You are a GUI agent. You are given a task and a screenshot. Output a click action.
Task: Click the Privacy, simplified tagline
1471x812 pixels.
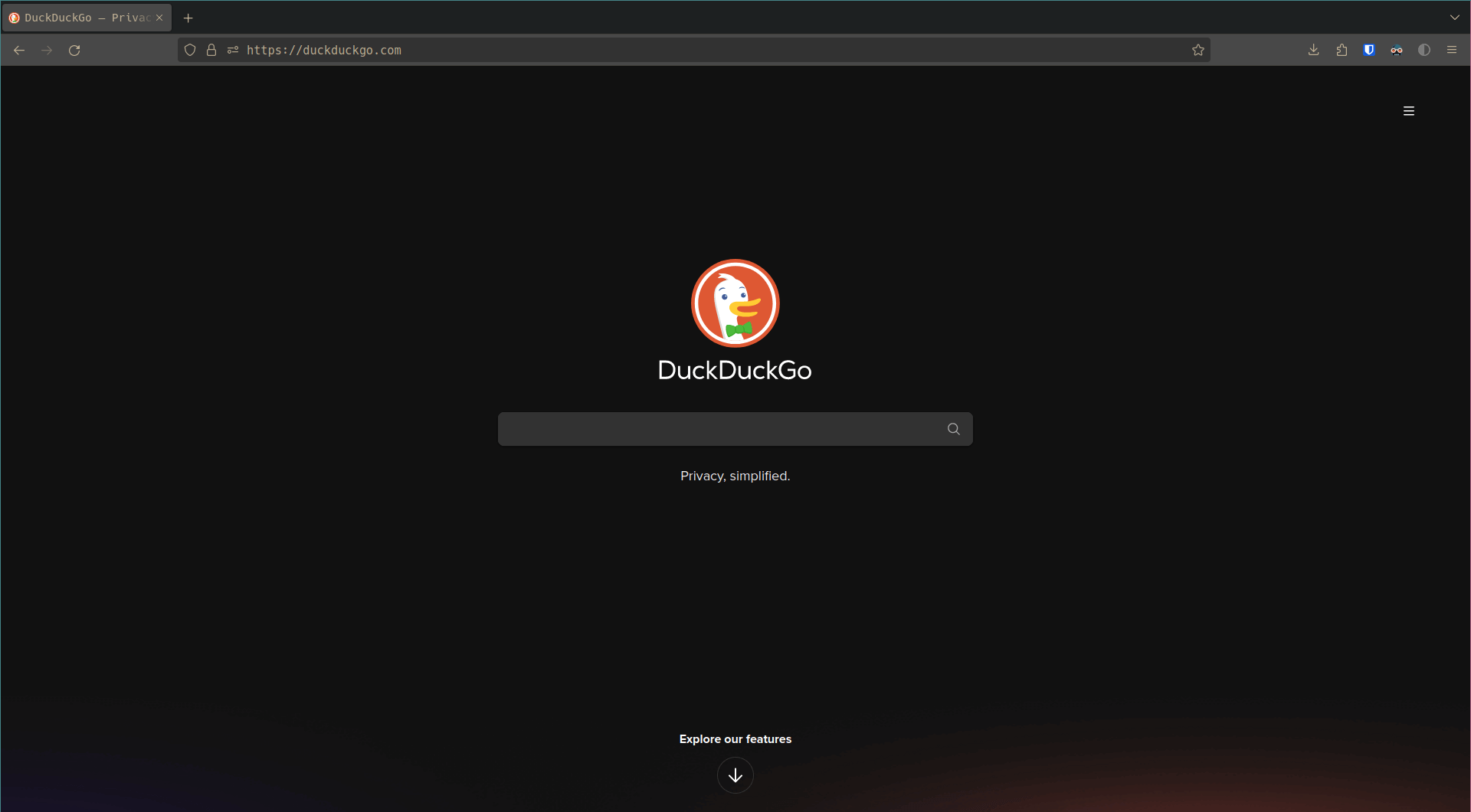pyautogui.click(x=735, y=476)
